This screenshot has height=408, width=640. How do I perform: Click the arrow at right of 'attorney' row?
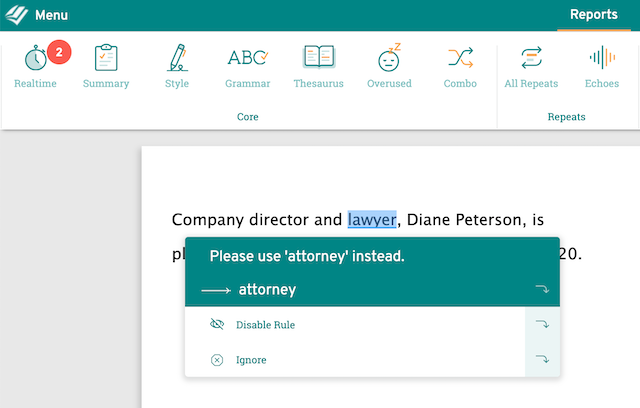[x=542, y=289]
